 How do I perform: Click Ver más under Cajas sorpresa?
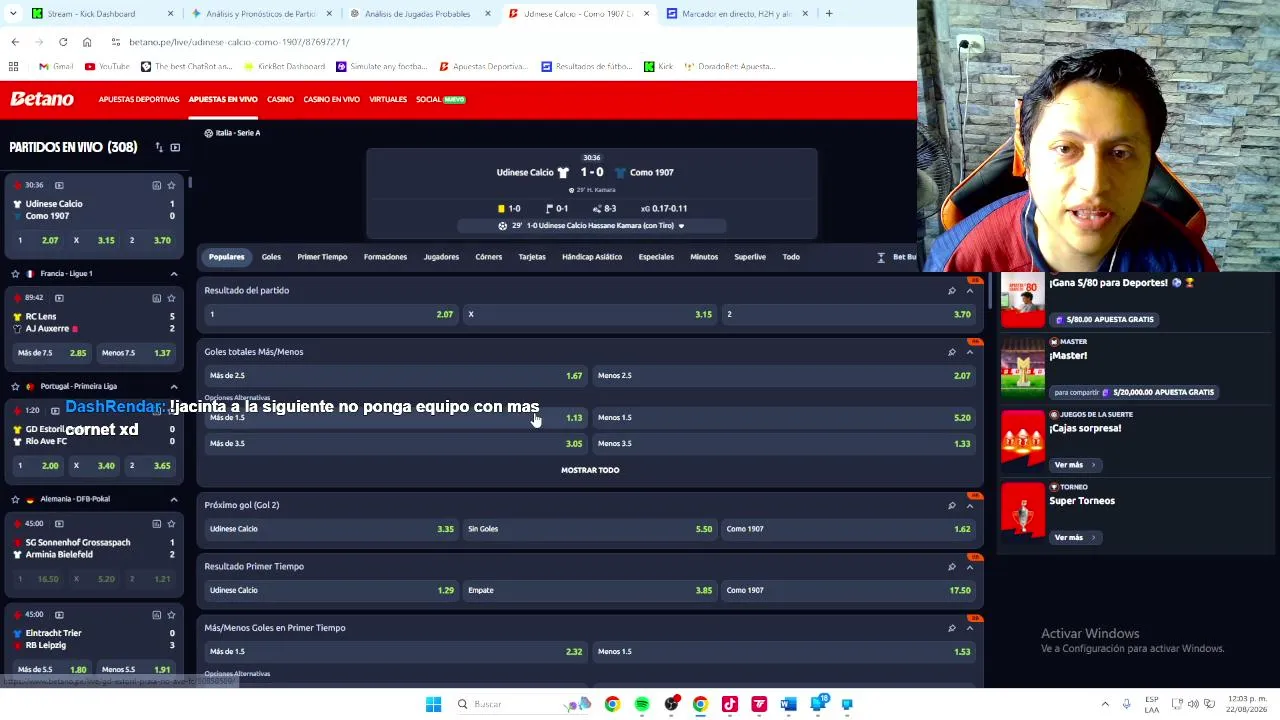(1074, 465)
